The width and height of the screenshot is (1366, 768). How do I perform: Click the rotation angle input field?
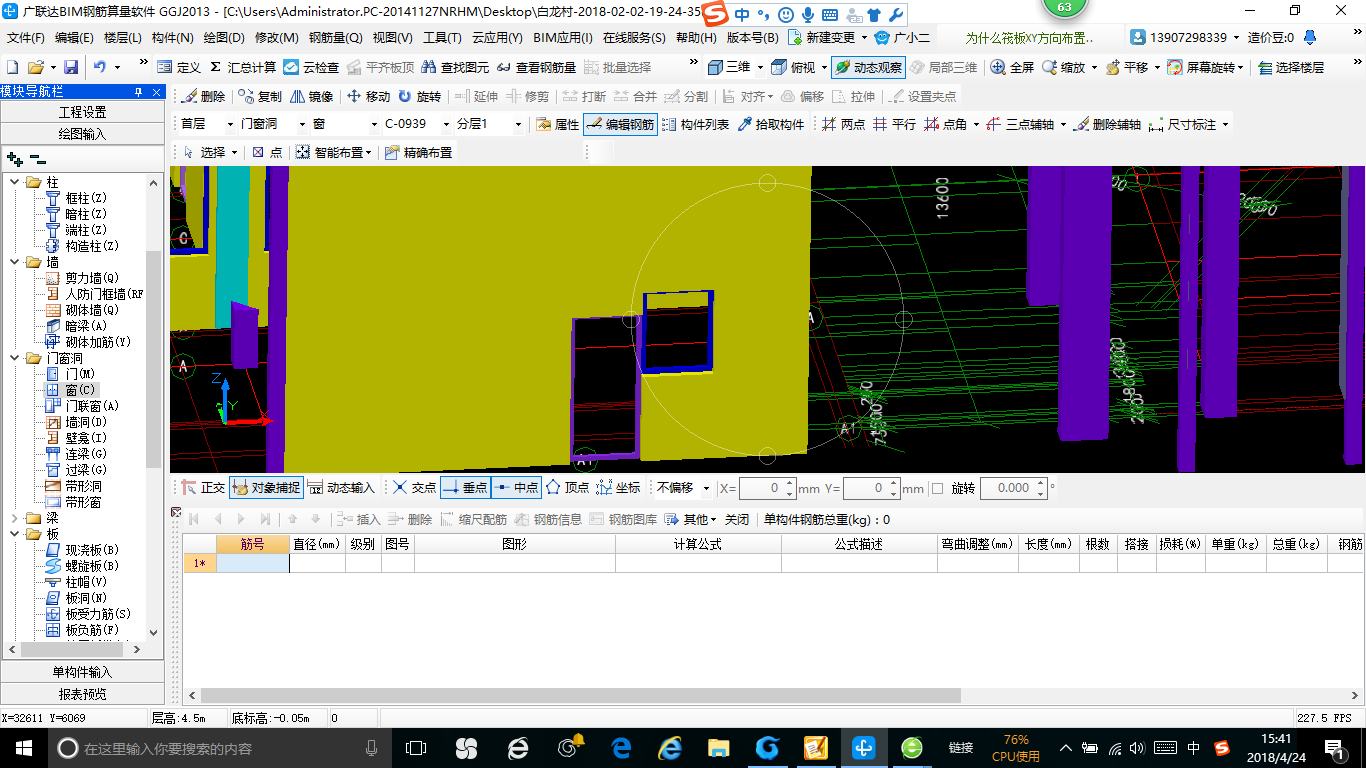click(x=1013, y=488)
